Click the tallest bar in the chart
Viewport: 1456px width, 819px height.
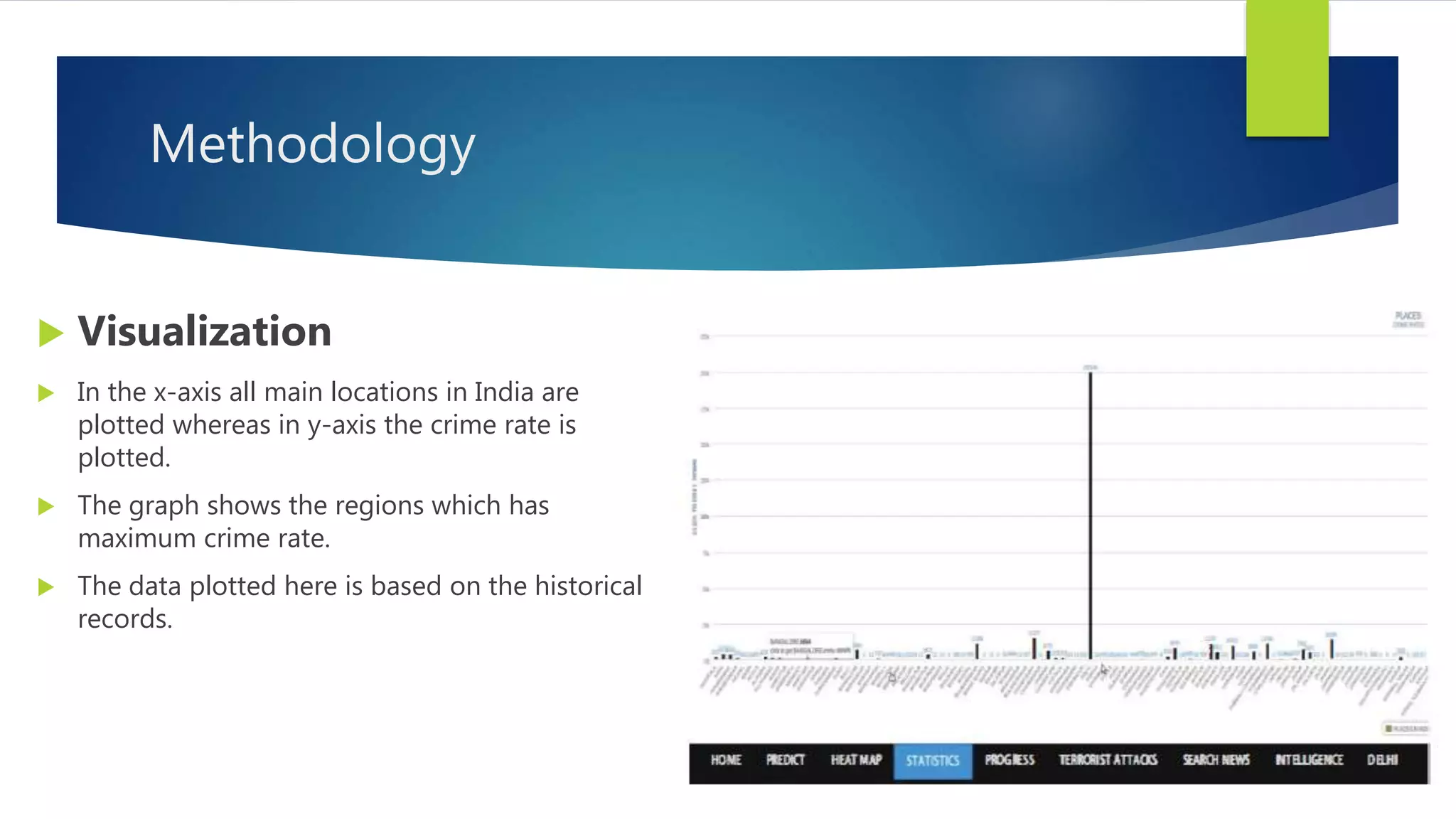pos(1091,515)
